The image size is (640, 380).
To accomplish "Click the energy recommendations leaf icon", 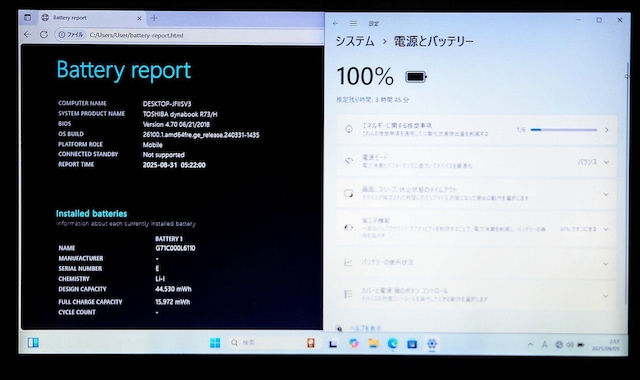I will point(349,129).
